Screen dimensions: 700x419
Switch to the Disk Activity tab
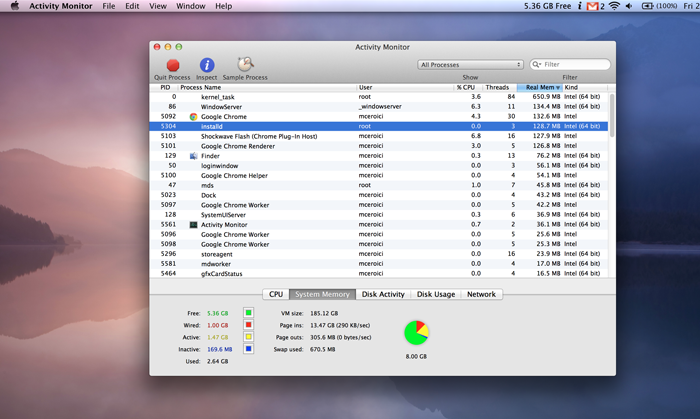383,294
